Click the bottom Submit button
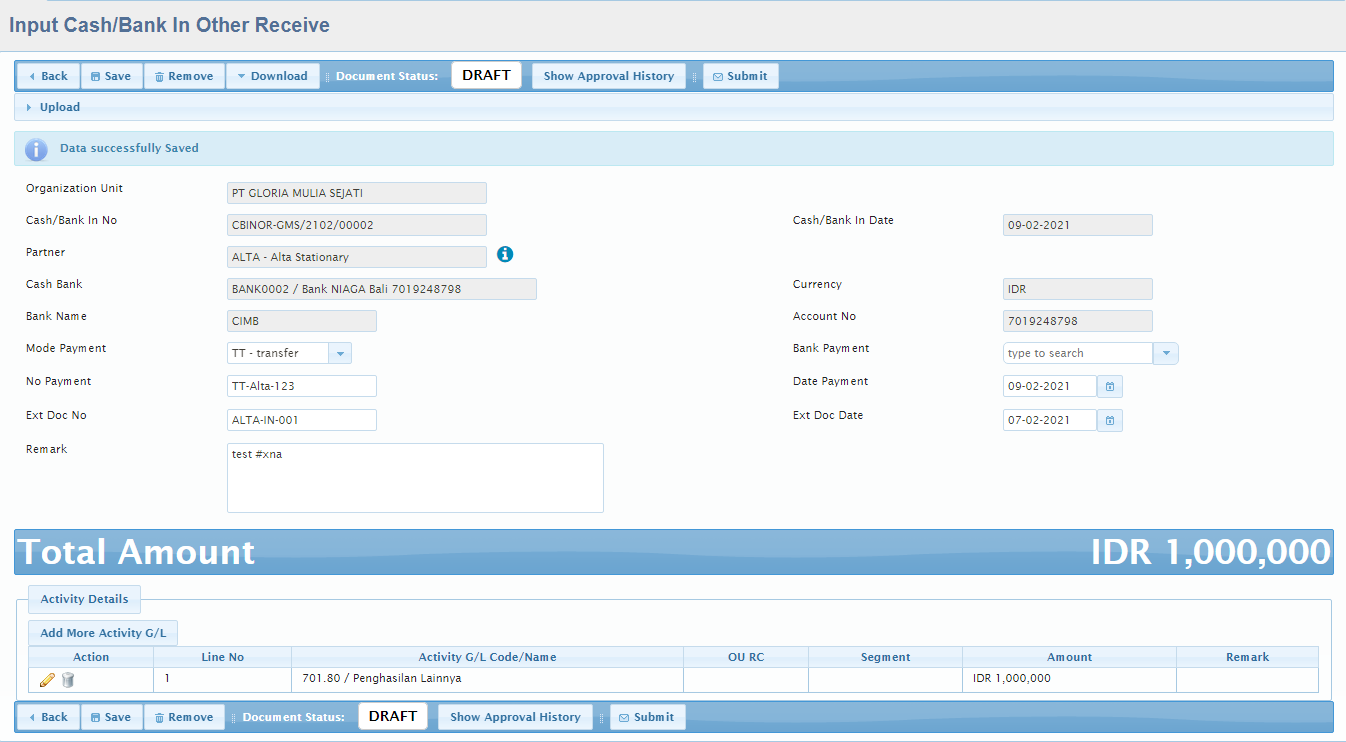The height and width of the screenshot is (742, 1346). [x=648, y=717]
